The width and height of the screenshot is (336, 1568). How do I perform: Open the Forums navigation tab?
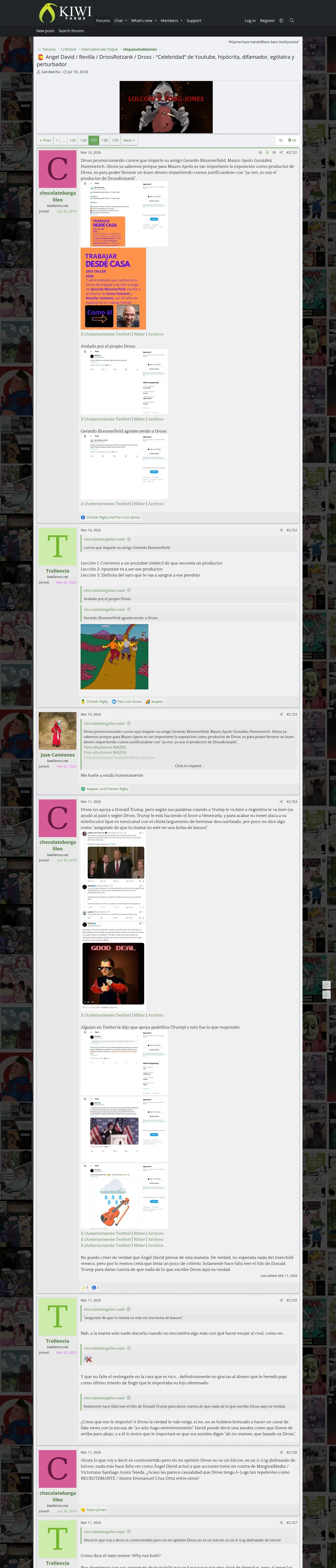[x=103, y=21]
